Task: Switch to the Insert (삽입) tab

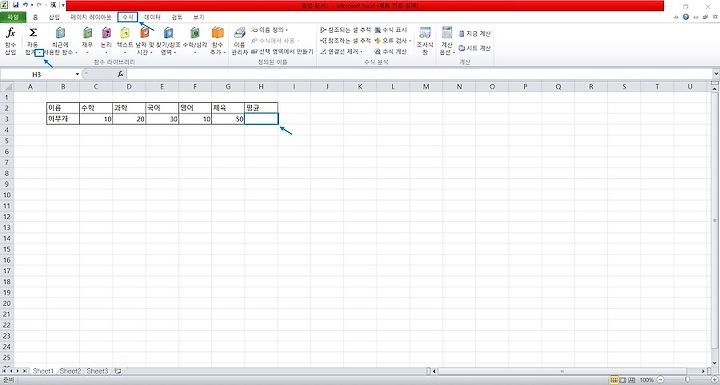Action: pyautogui.click(x=55, y=17)
